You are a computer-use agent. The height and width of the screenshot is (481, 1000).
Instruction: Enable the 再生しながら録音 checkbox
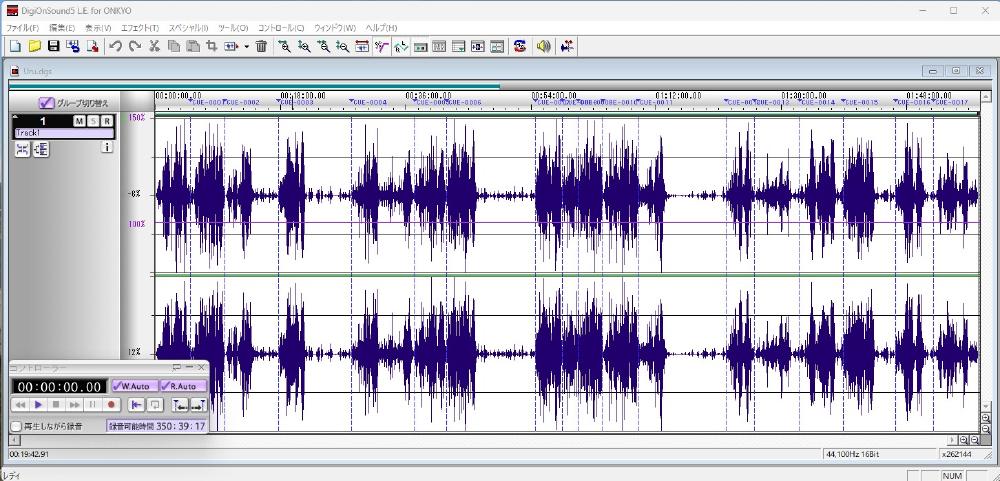tap(16, 426)
